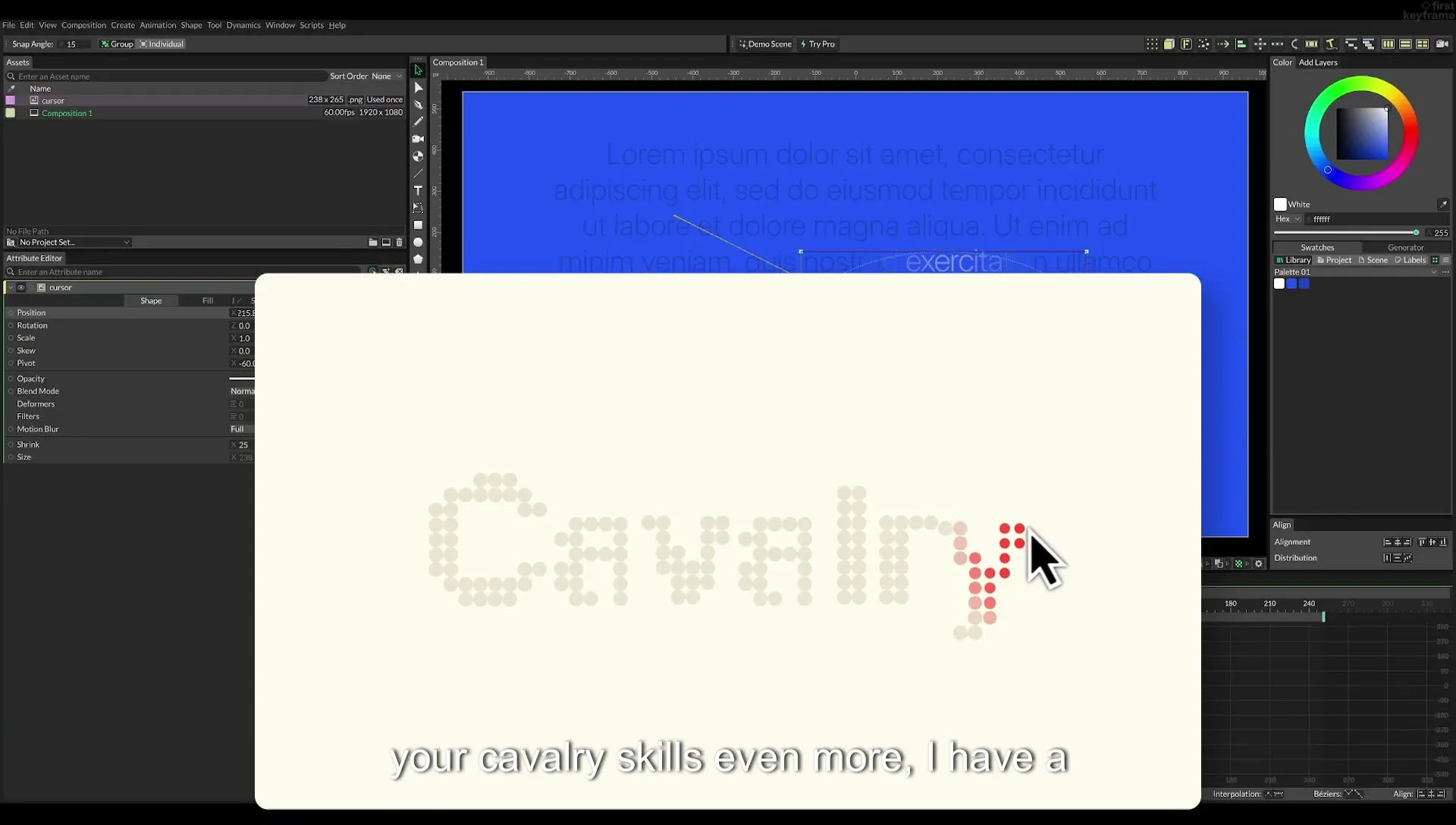This screenshot has height=825, width=1456.
Task: Collapse the cursor layer attributes
Action: click(10, 287)
